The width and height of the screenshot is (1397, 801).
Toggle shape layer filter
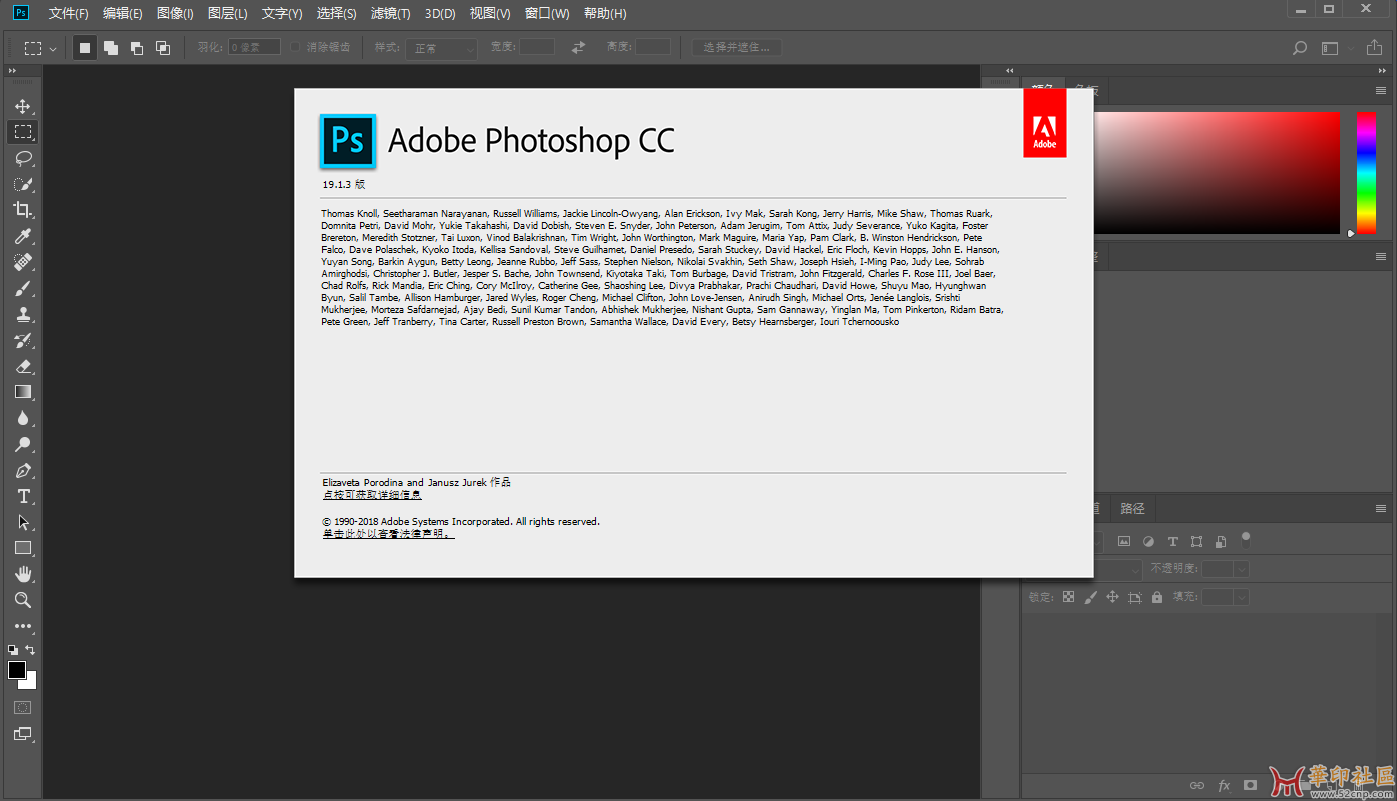tap(1197, 541)
